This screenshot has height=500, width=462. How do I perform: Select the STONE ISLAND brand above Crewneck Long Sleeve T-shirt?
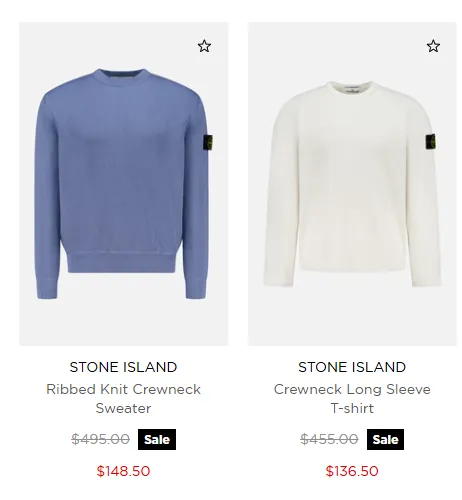coord(352,367)
